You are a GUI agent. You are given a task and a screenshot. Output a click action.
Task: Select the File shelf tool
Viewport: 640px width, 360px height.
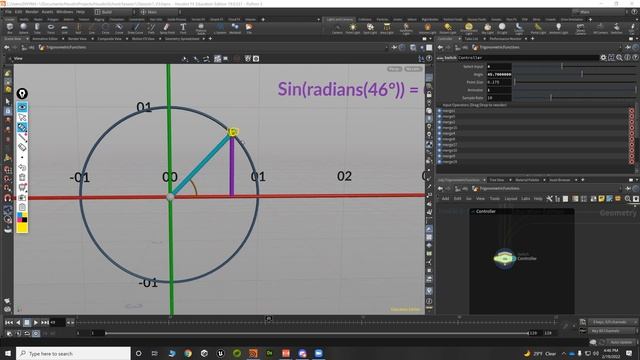[249, 29]
